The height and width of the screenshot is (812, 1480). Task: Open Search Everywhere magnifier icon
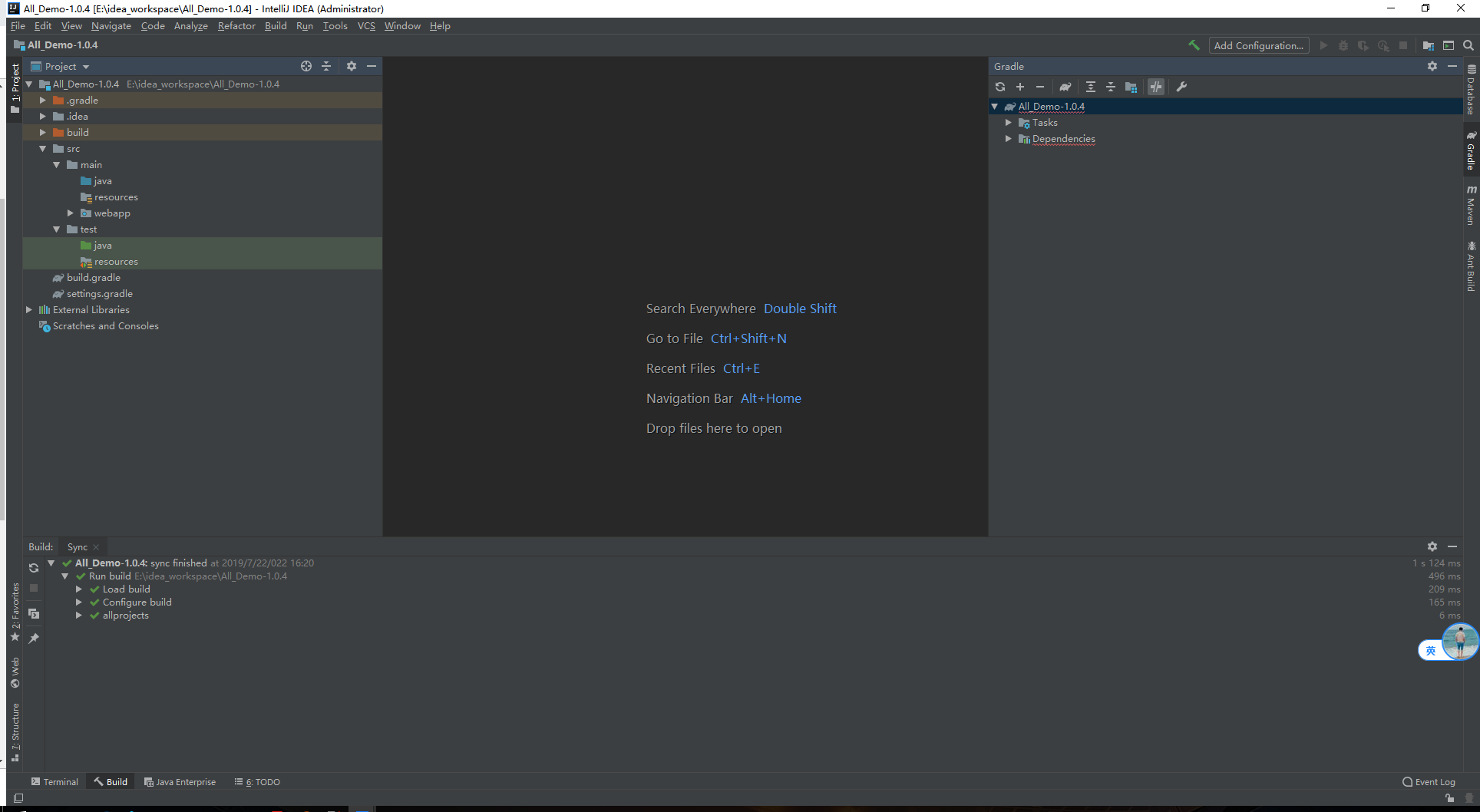point(1468,45)
